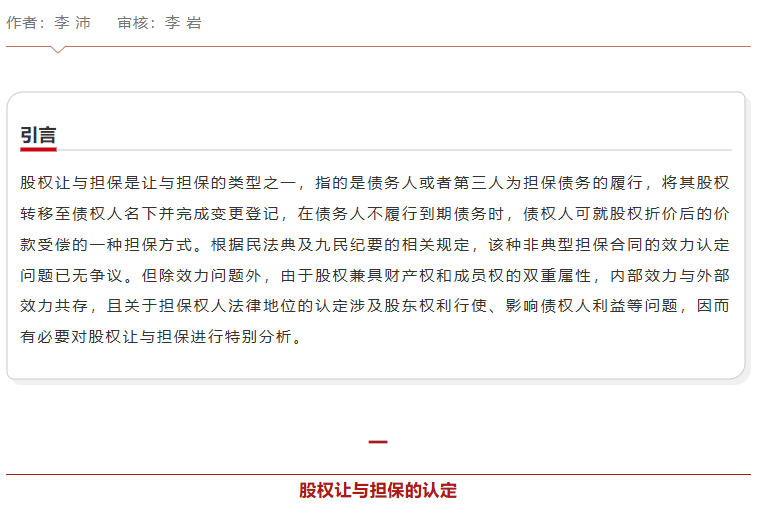The width and height of the screenshot is (774, 518).
Task: Click the red section marker 一
Action: tap(378, 442)
